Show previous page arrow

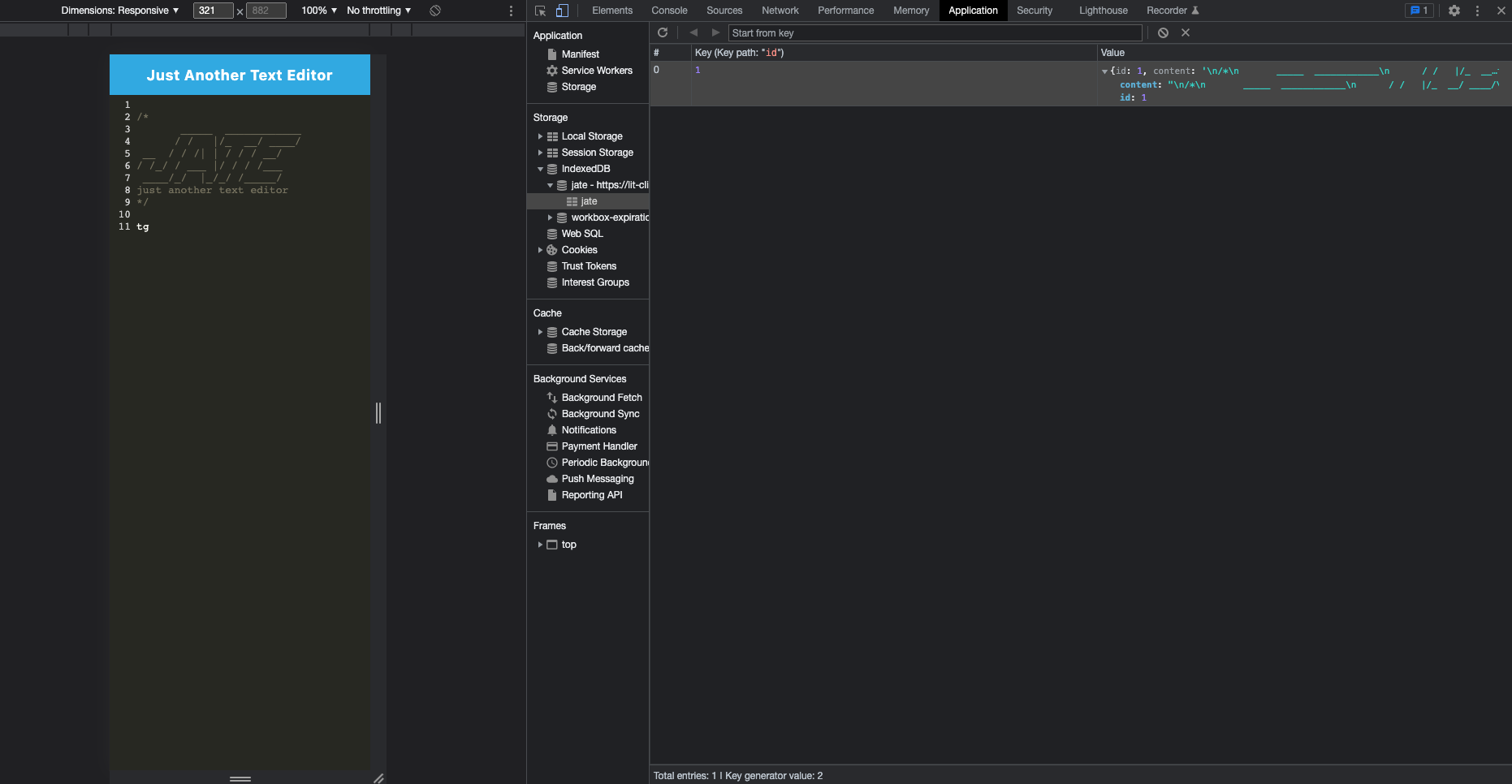click(693, 32)
